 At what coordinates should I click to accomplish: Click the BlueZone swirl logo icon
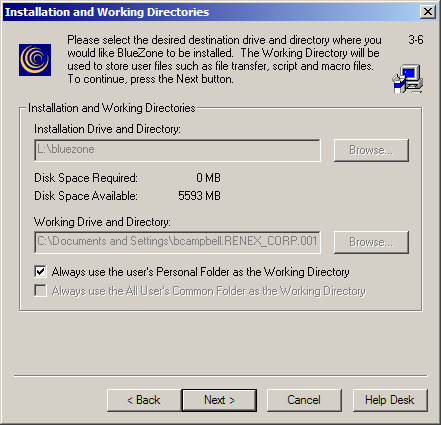[x=35, y=60]
